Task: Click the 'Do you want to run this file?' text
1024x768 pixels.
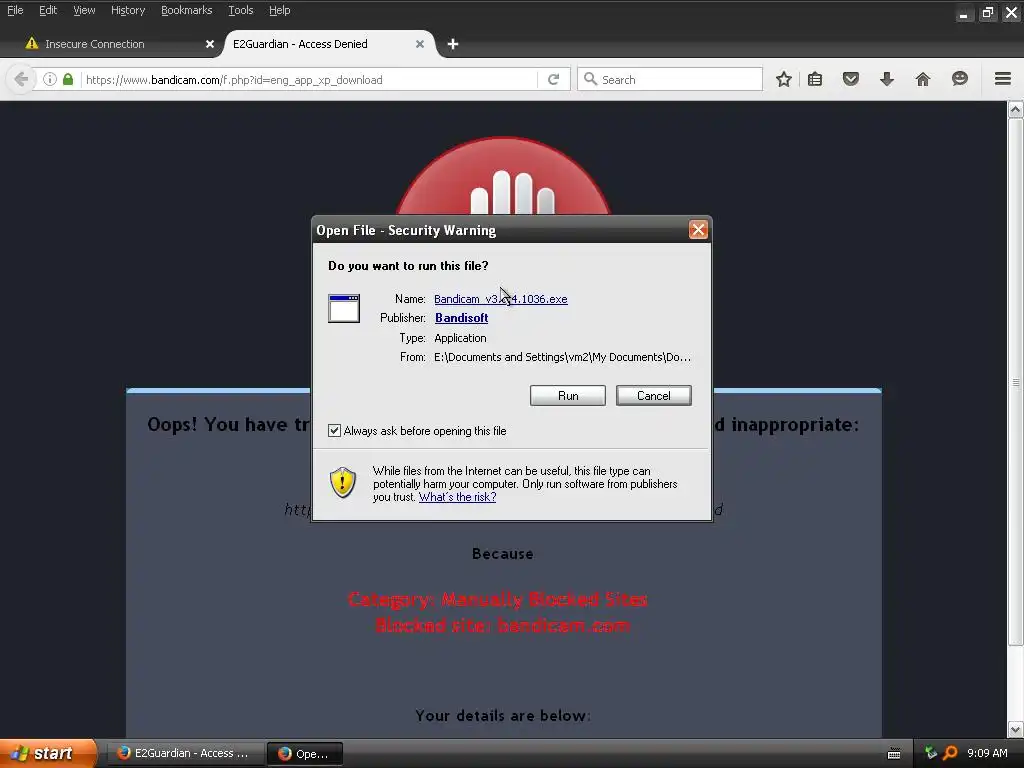Action: tap(408, 265)
